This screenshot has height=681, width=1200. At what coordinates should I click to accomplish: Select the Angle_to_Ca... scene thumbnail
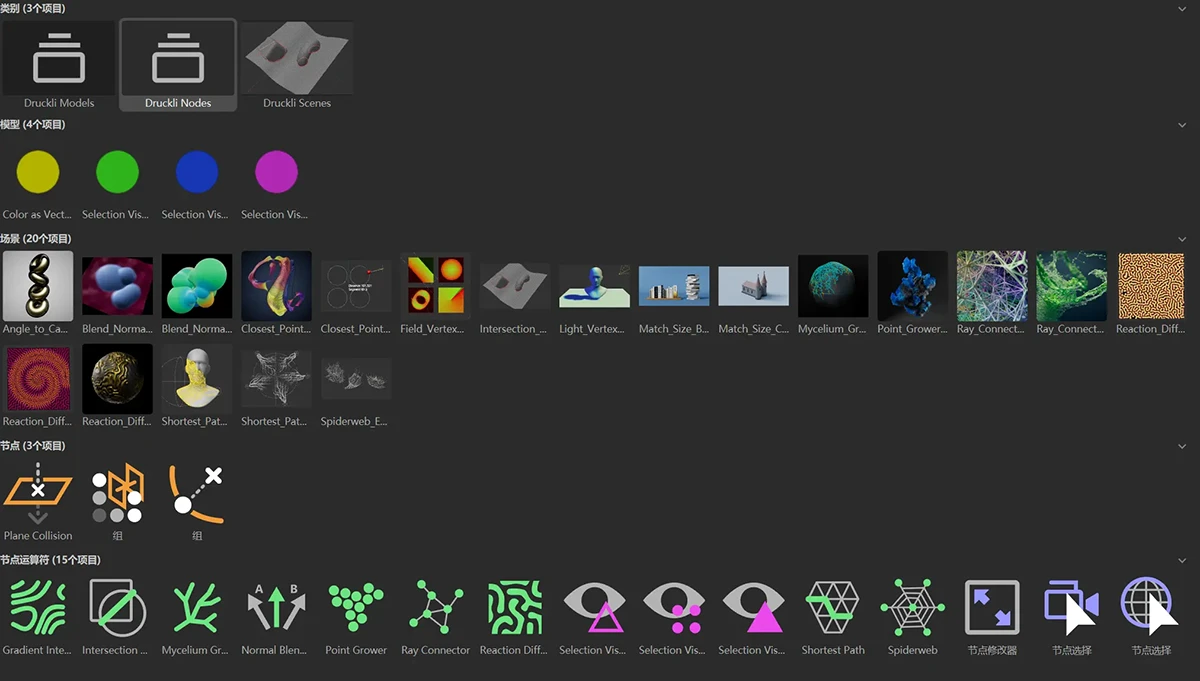38,287
